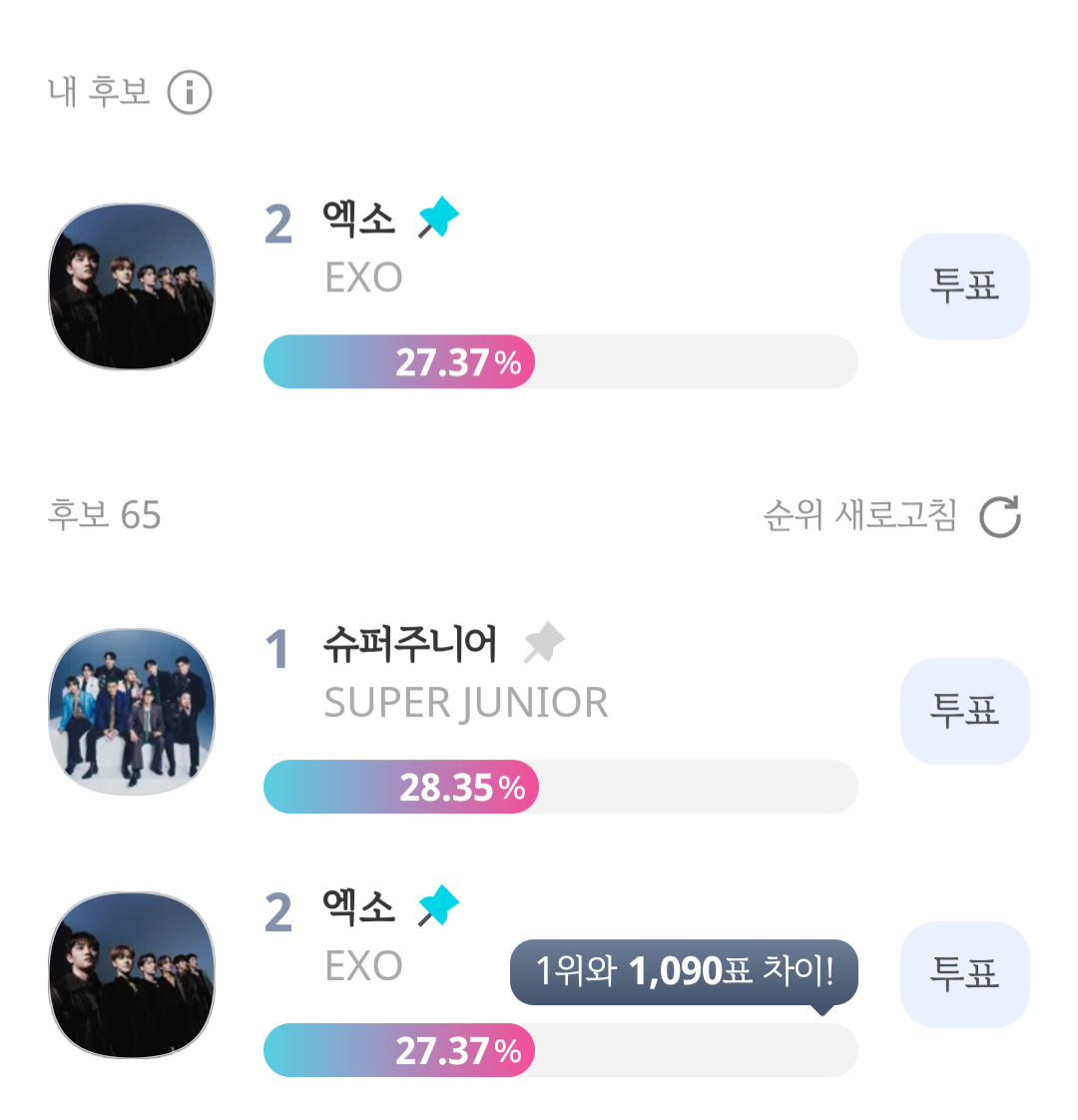The height and width of the screenshot is (1120, 1078).
Task: Pin SUPER JUNIOR using the gray pin
Action: click(544, 642)
